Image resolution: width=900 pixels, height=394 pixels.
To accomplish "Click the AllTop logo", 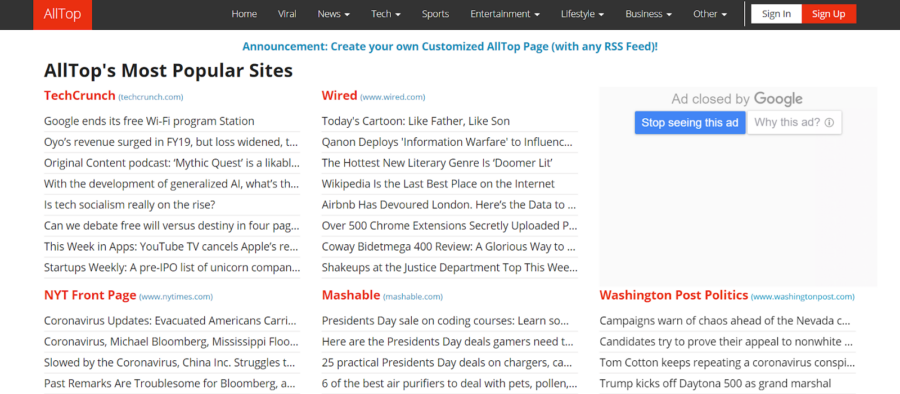I will (62, 14).
